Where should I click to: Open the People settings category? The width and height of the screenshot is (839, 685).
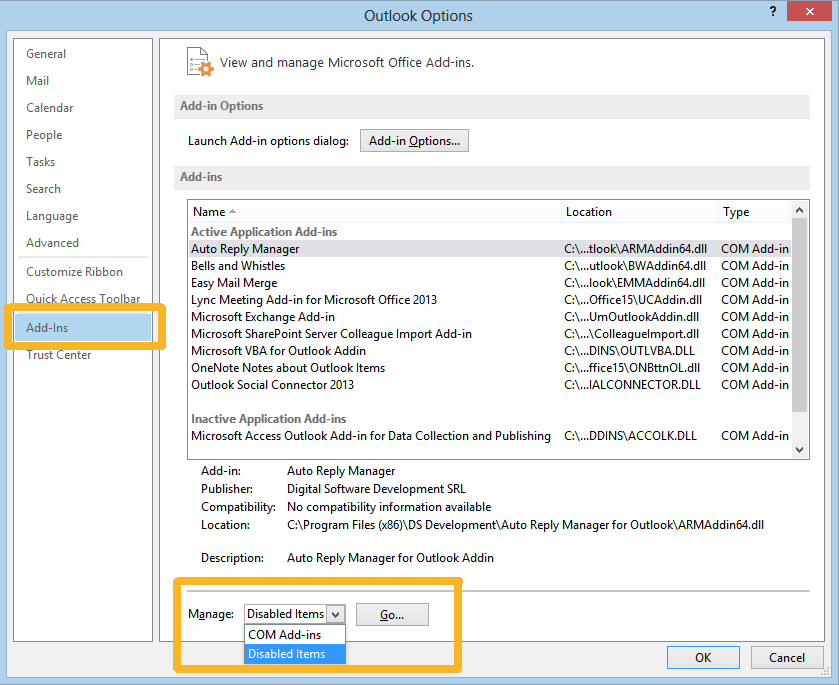coord(44,134)
